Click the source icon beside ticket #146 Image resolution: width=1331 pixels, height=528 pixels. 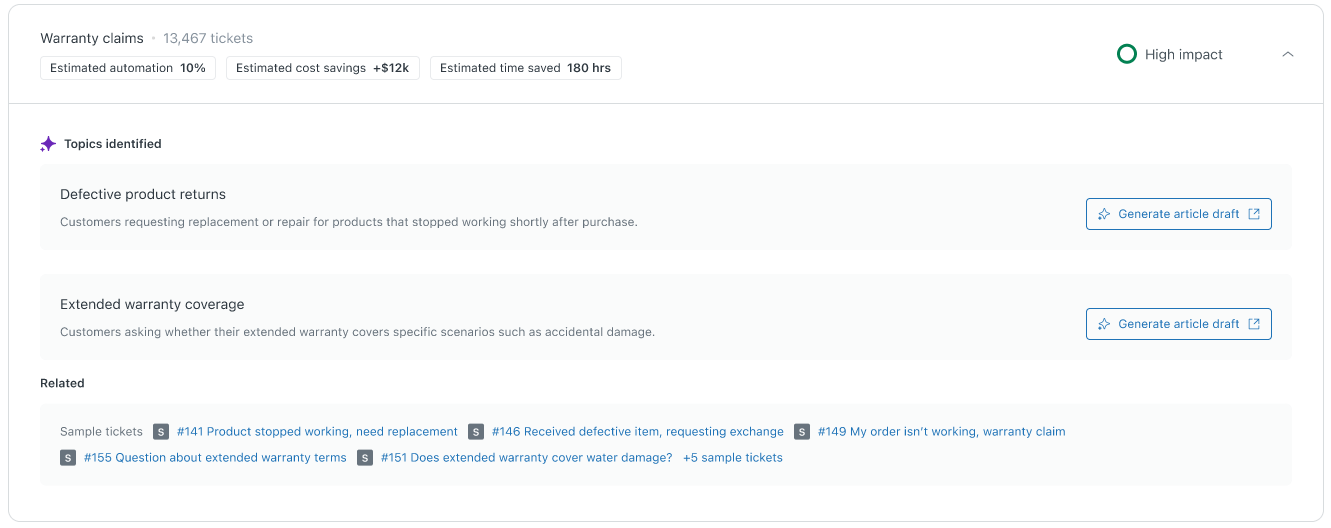point(476,432)
